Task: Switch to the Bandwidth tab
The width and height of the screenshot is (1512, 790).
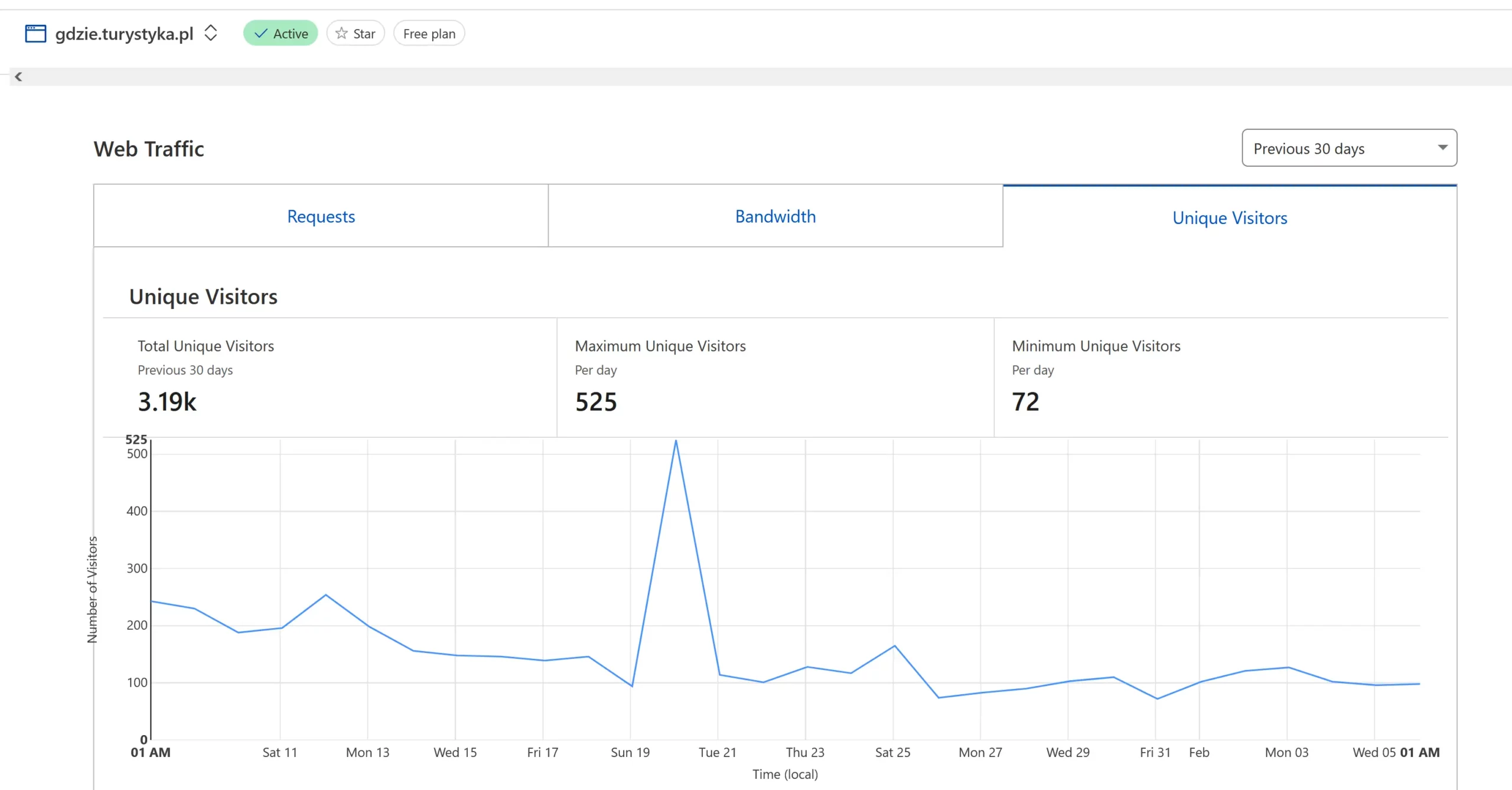Action: (x=775, y=216)
